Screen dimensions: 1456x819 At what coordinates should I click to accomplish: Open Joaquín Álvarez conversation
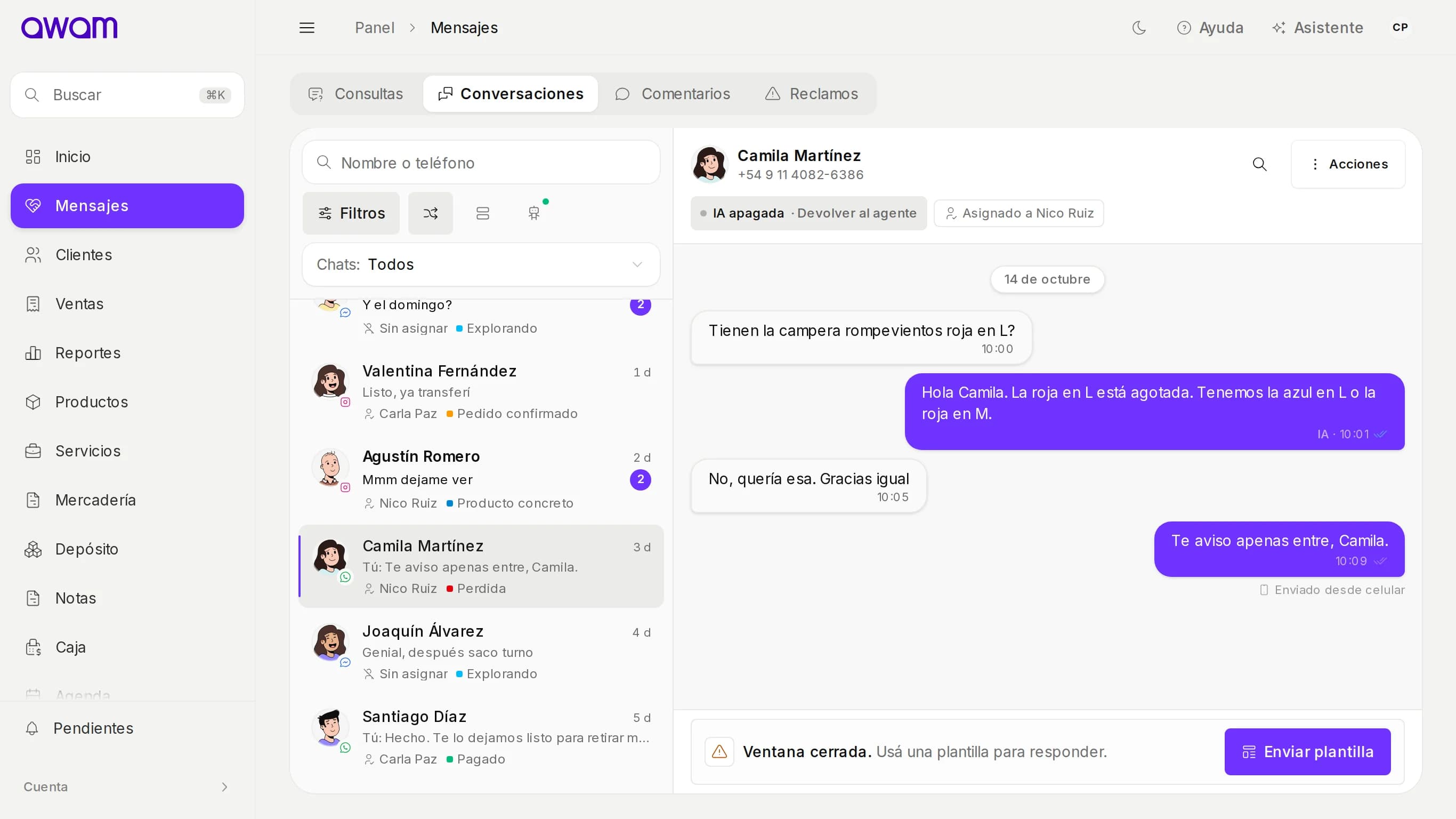click(x=481, y=652)
